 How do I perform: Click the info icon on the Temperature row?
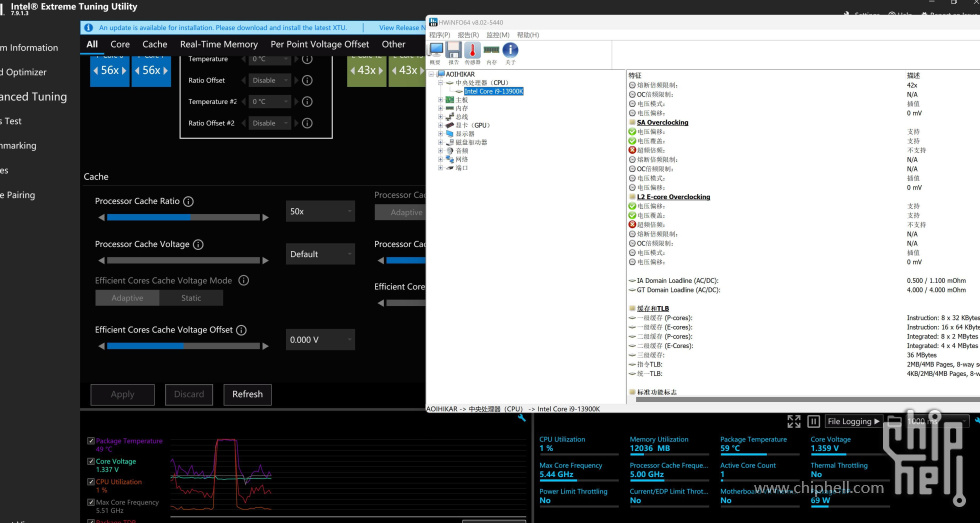[307, 59]
